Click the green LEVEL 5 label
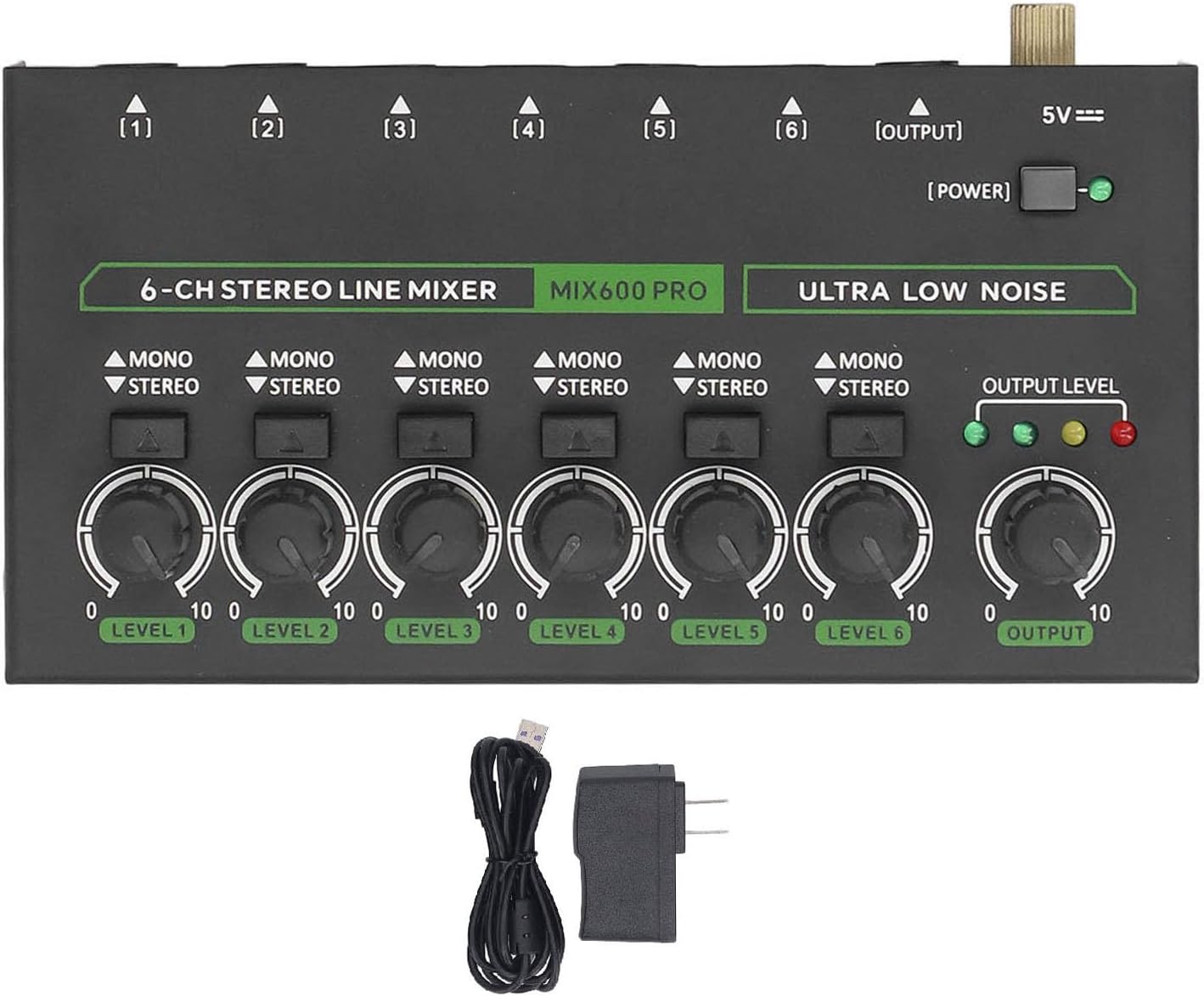The image size is (1204, 997). tap(720, 632)
